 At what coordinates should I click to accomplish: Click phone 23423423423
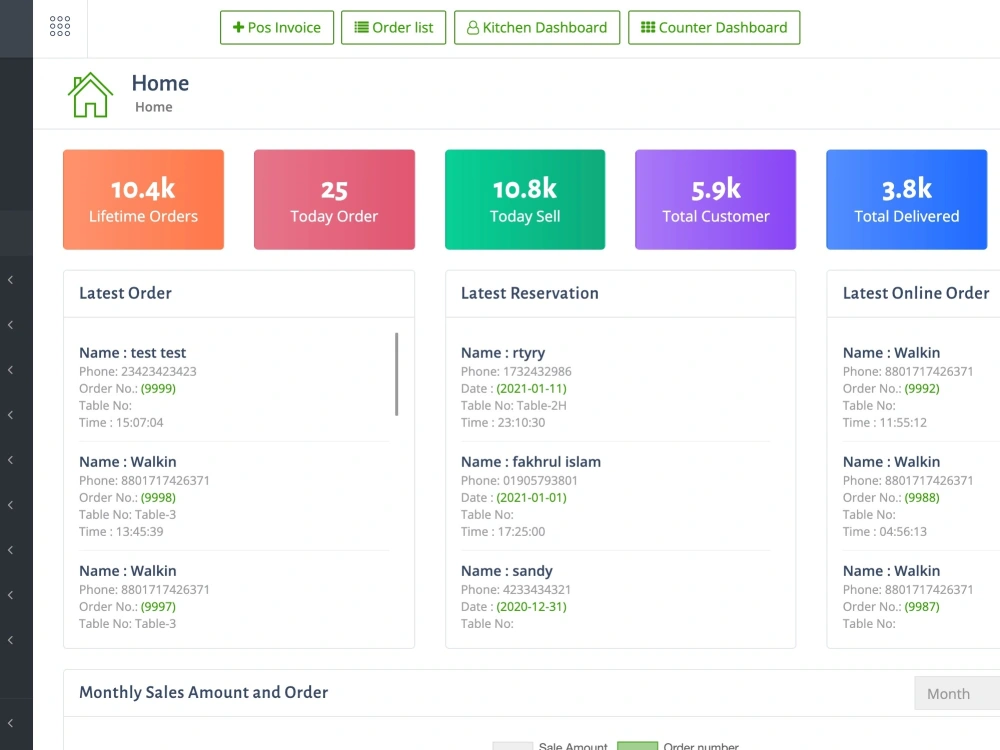coord(159,371)
